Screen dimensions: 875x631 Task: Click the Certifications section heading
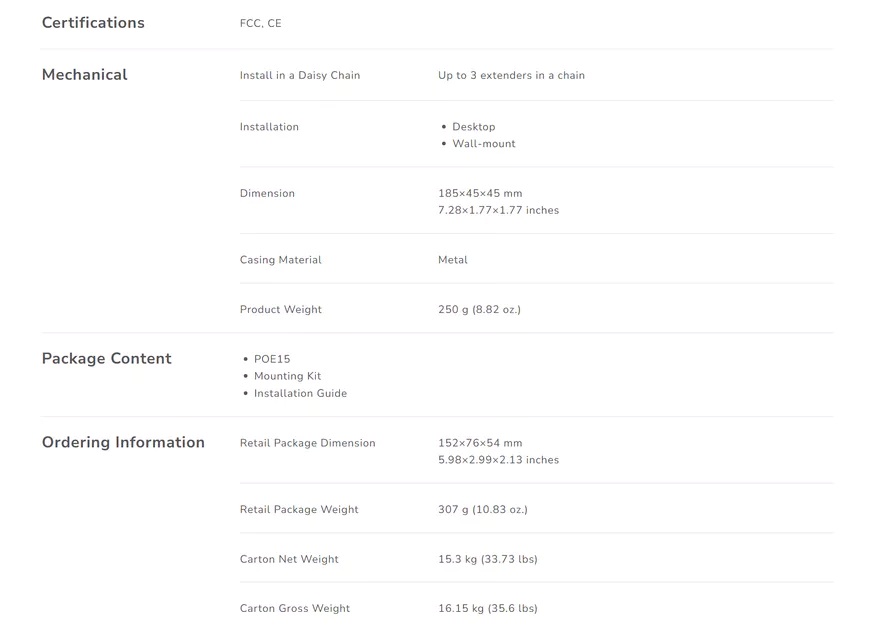[x=93, y=23]
